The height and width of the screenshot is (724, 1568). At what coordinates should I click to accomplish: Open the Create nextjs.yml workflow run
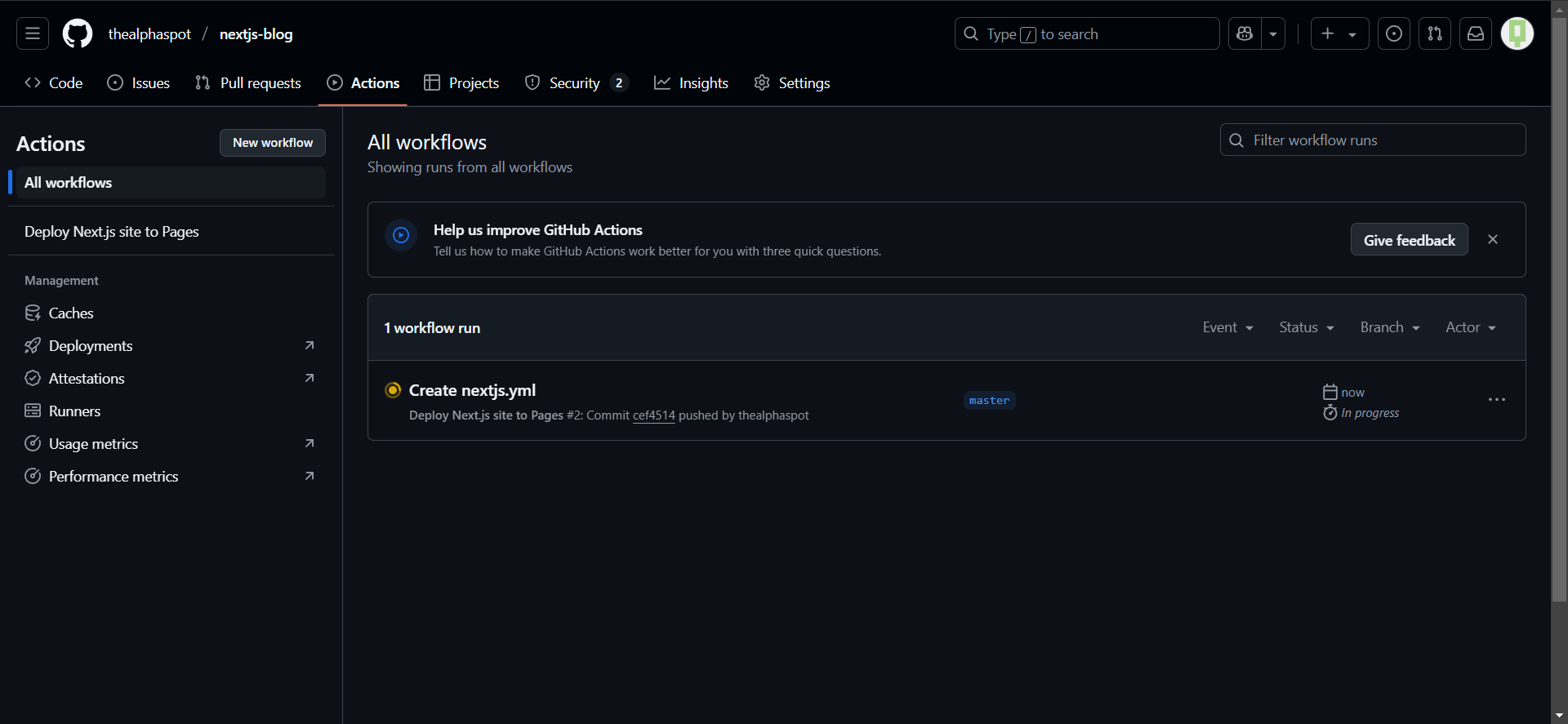point(472,390)
